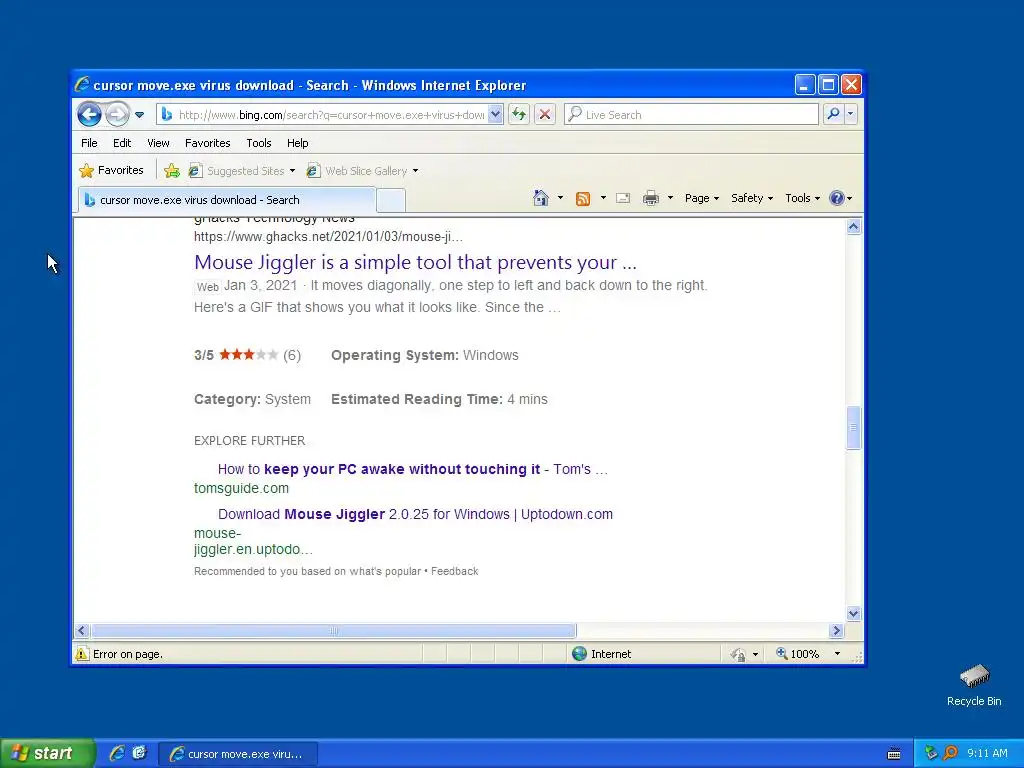The width and height of the screenshot is (1024, 768).
Task: Open the Tools command bar menu
Action: pos(802,198)
